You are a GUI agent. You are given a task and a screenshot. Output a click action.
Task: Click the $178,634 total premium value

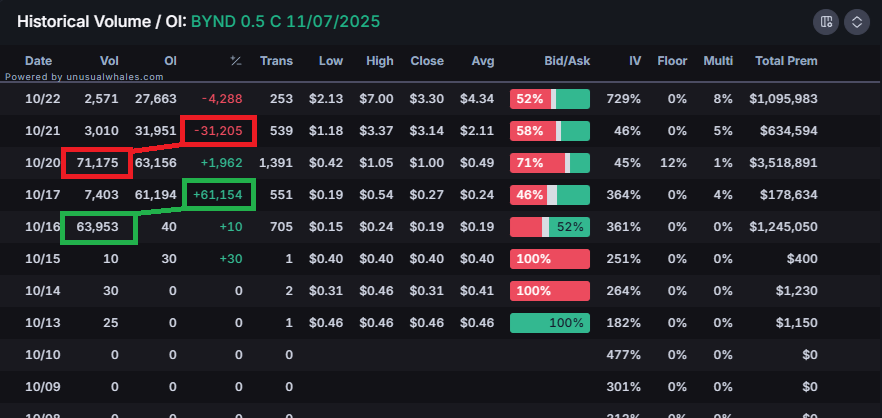point(789,195)
